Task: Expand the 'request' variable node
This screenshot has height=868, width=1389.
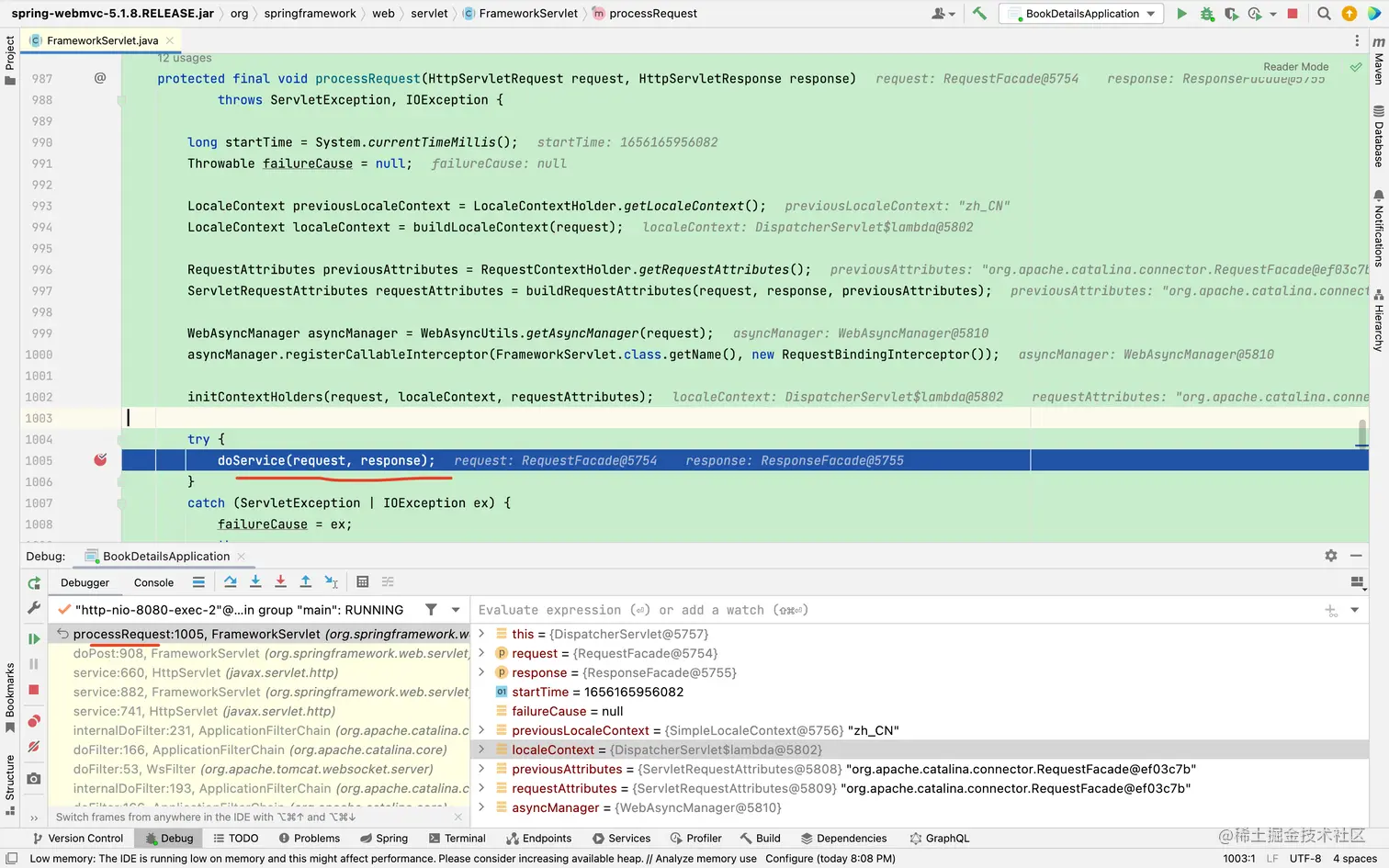Action: [481, 653]
